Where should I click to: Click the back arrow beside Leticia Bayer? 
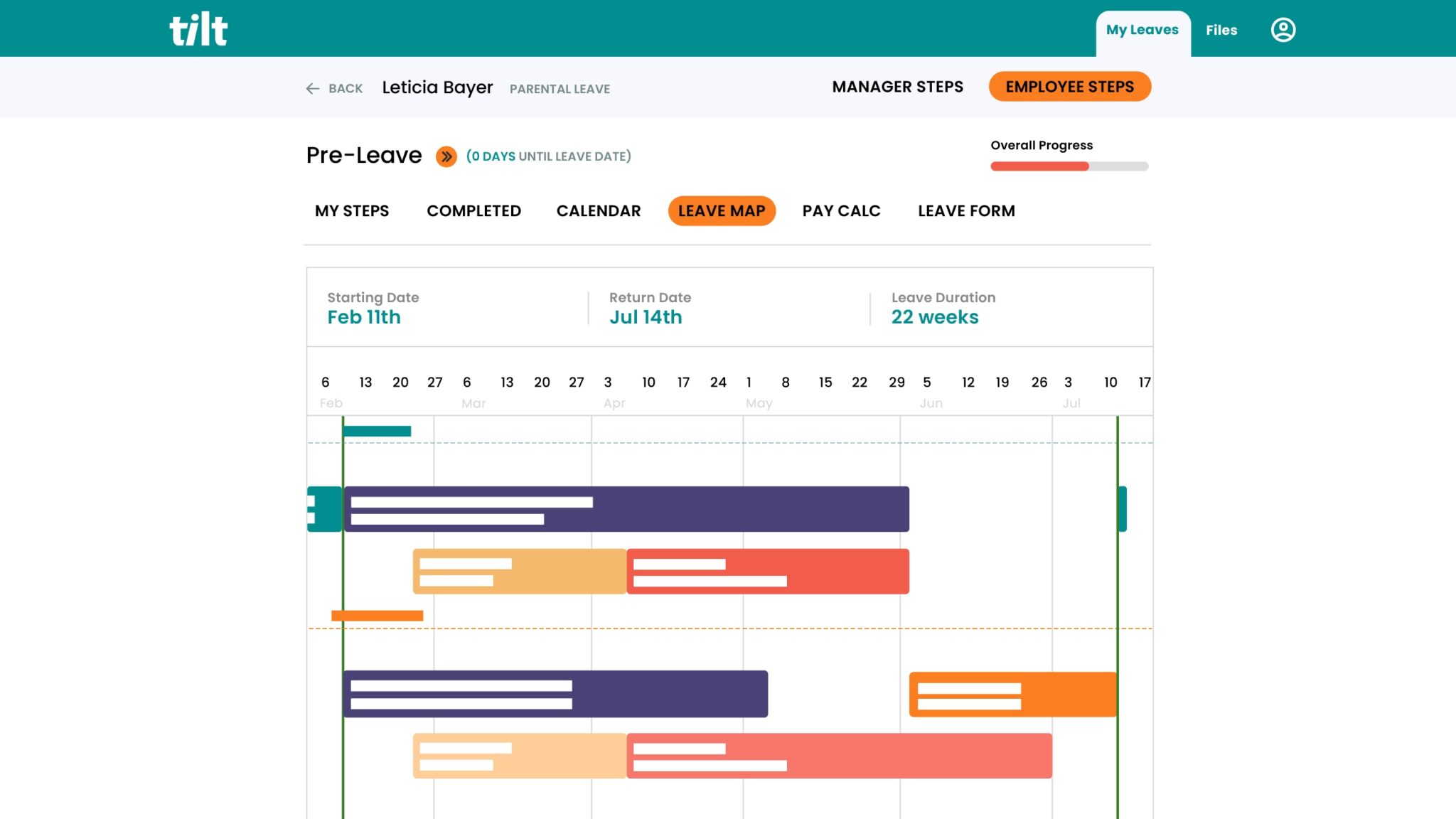click(x=312, y=88)
